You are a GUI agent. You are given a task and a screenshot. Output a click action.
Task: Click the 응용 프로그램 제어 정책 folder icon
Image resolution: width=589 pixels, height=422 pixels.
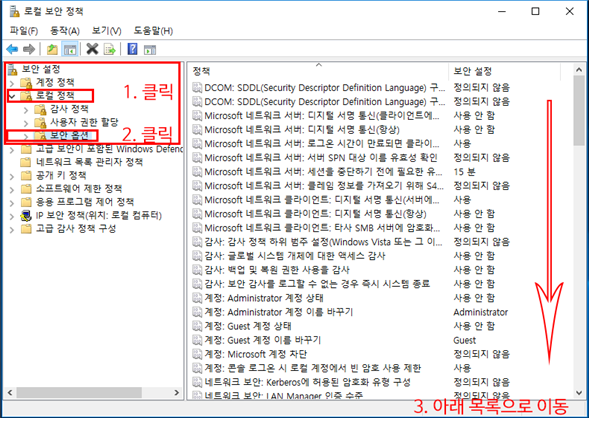[x=26, y=202]
